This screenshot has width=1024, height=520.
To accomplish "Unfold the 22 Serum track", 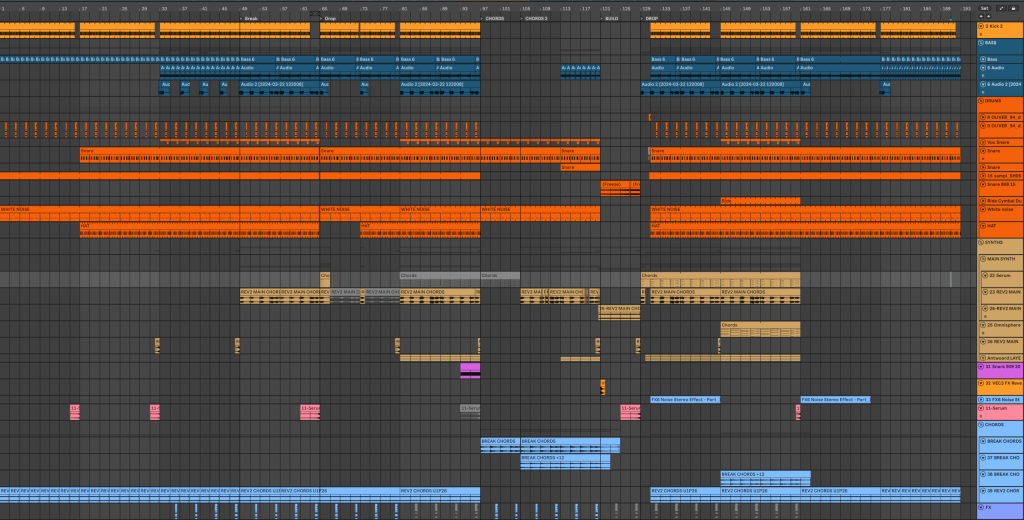I will 986,275.
